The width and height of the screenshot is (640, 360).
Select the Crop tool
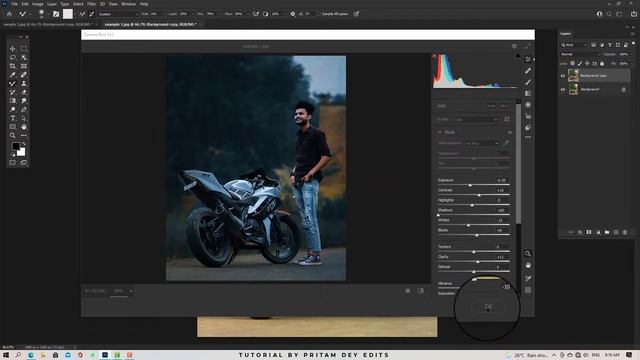click(x=13, y=66)
